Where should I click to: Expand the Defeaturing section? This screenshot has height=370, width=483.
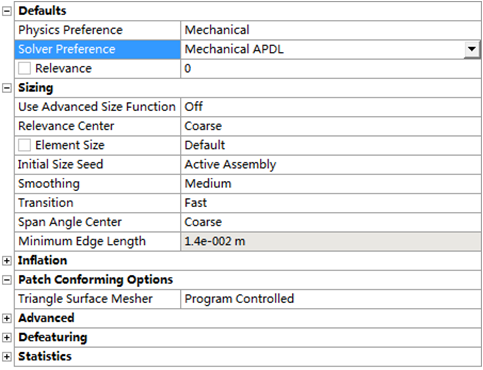(7, 337)
